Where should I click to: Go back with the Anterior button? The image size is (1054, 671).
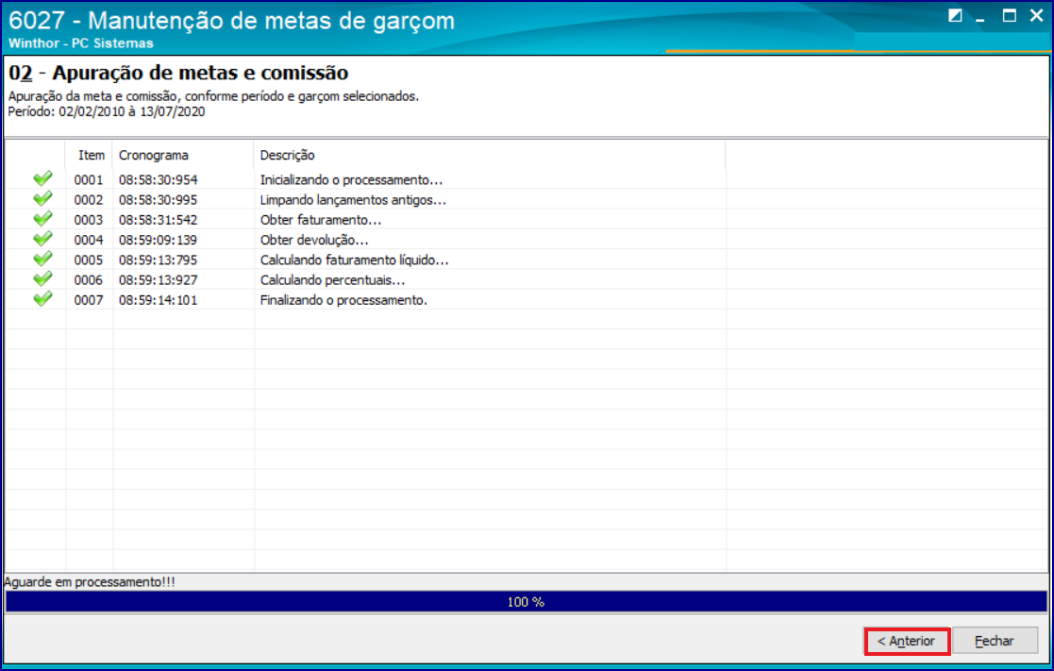point(907,641)
